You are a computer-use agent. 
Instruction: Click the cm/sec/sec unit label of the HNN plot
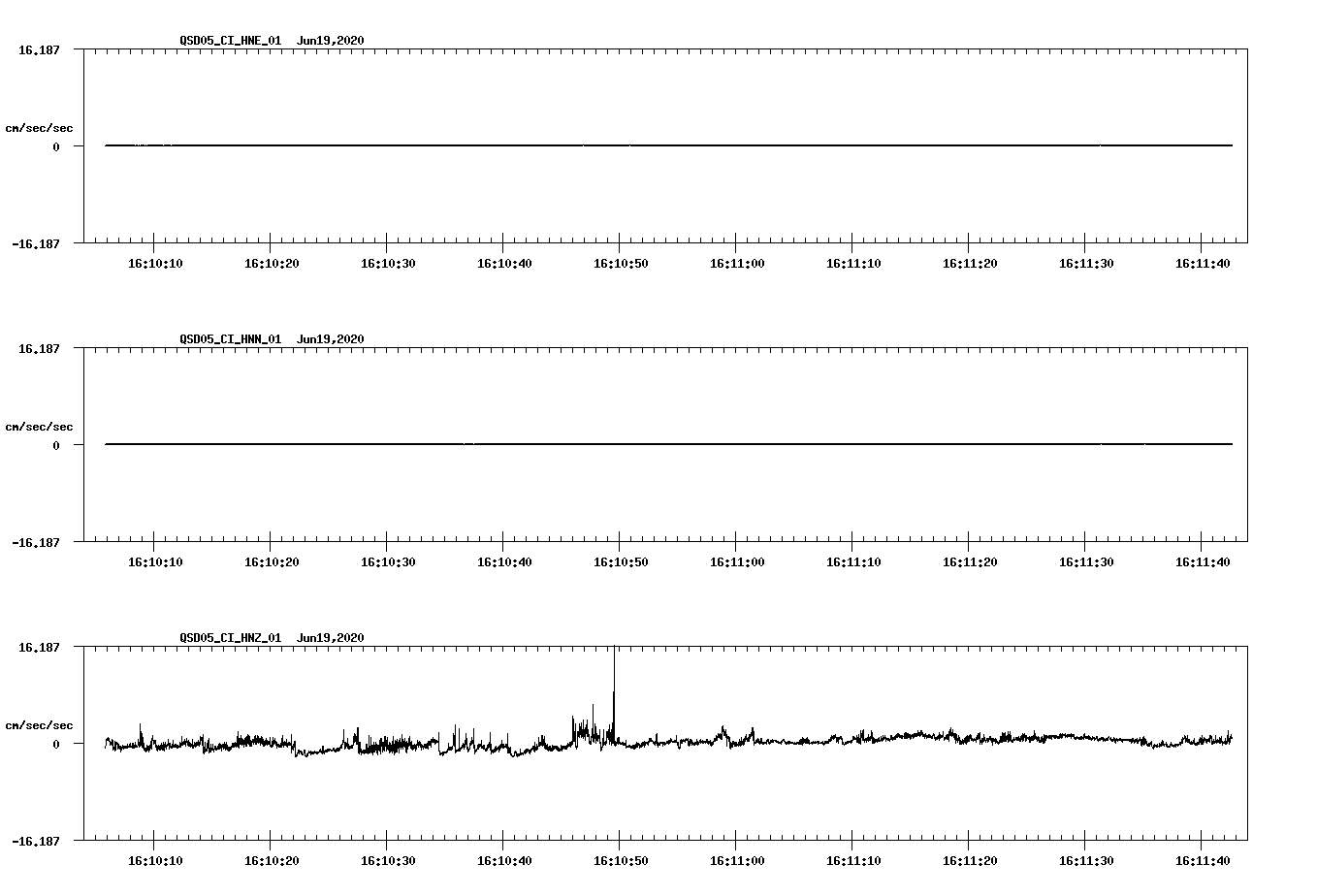[x=39, y=427]
